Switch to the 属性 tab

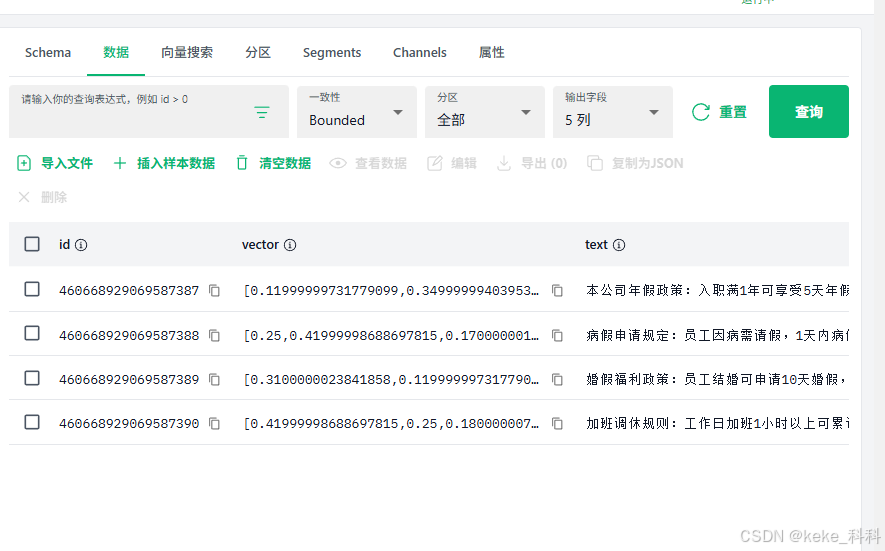pos(492,53)
